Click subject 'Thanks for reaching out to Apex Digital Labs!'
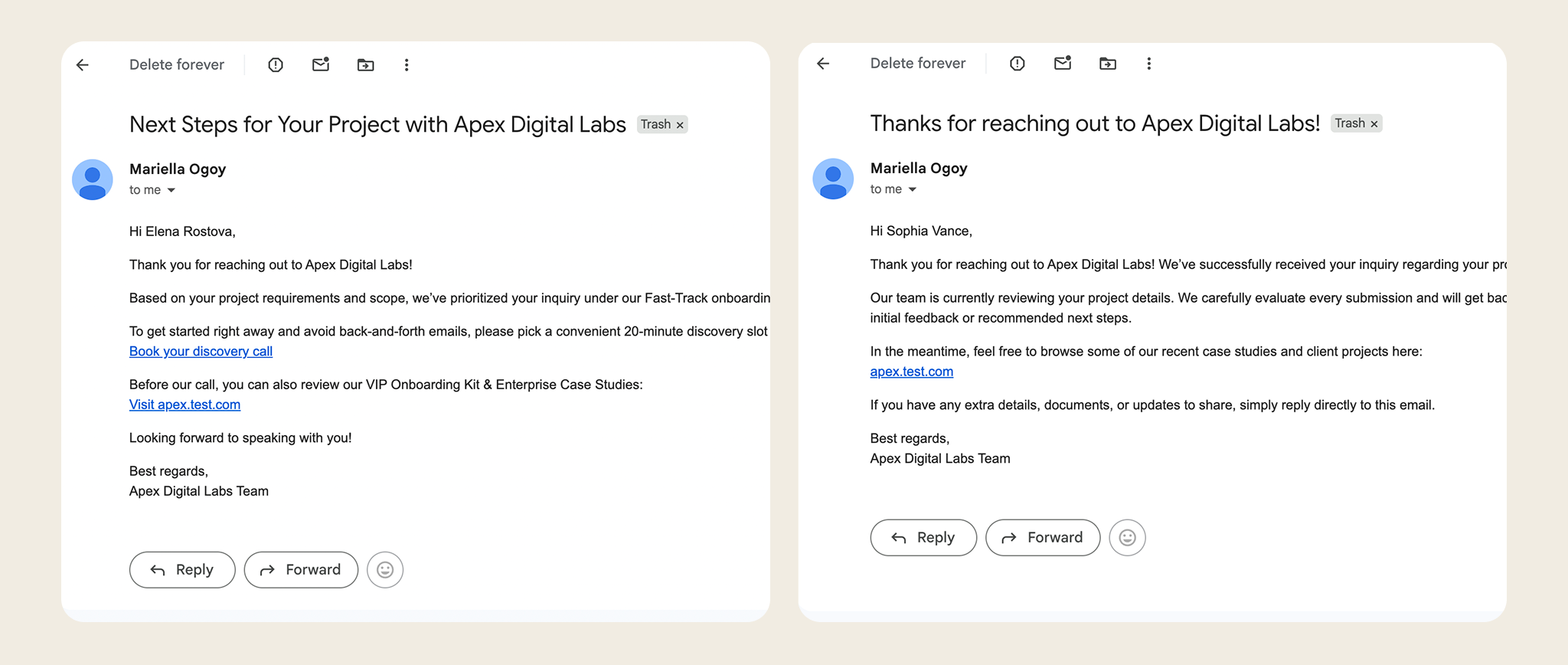Image resolution: width=1568 pixels, height=665 pixels. (x=1095, y=124)
